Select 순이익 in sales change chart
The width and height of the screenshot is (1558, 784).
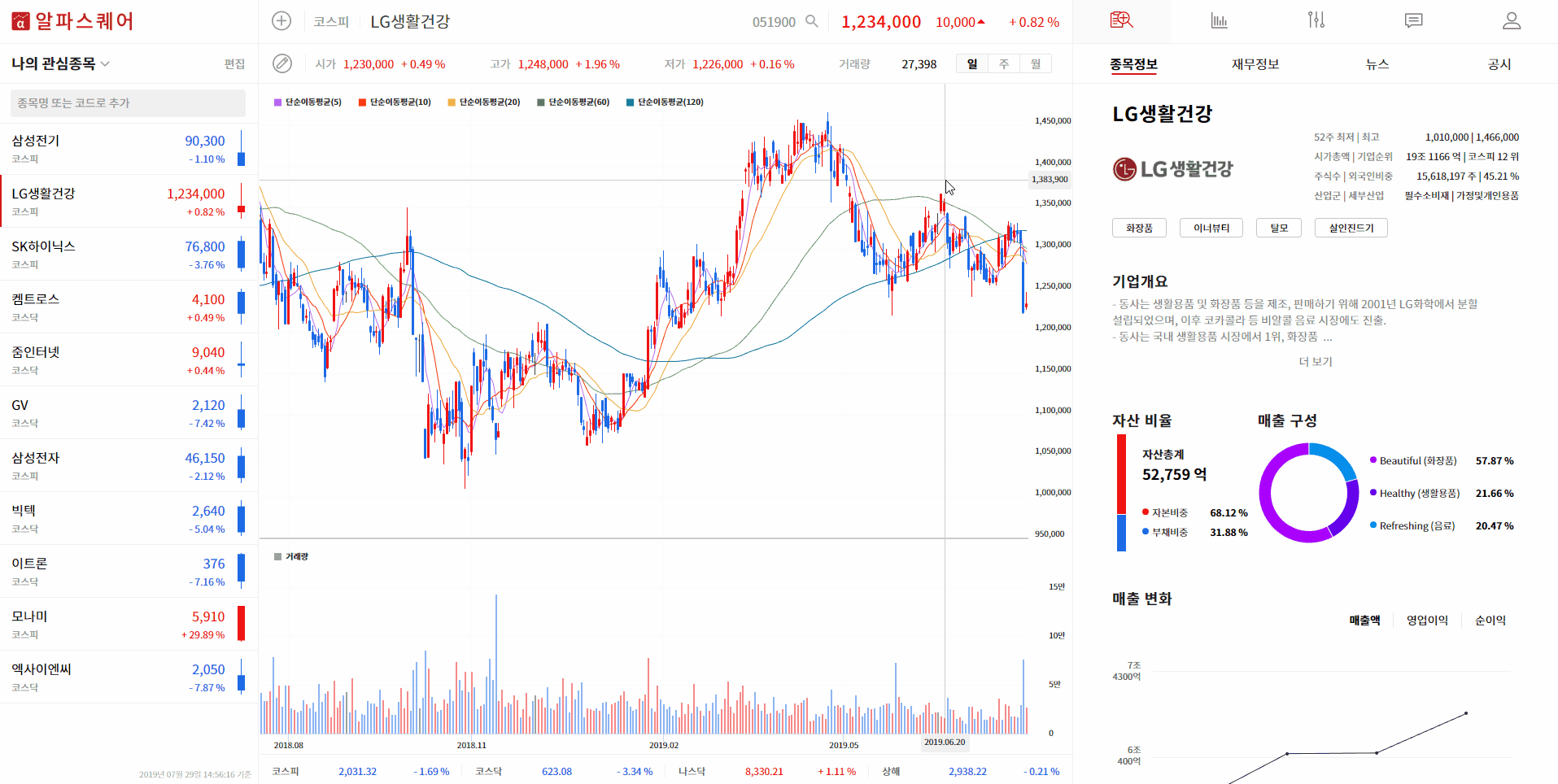pos(1490,621)
